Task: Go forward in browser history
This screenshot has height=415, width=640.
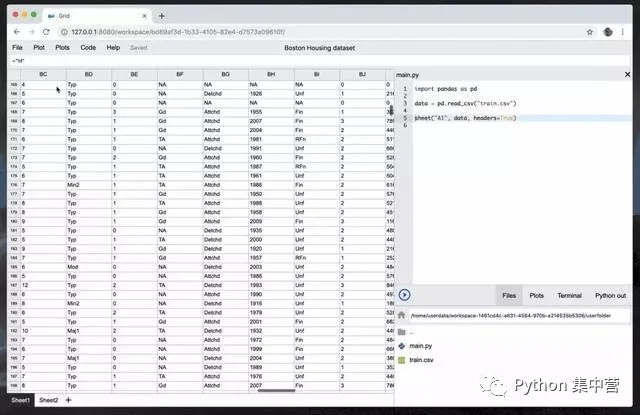Action: [x=31, y=32]
